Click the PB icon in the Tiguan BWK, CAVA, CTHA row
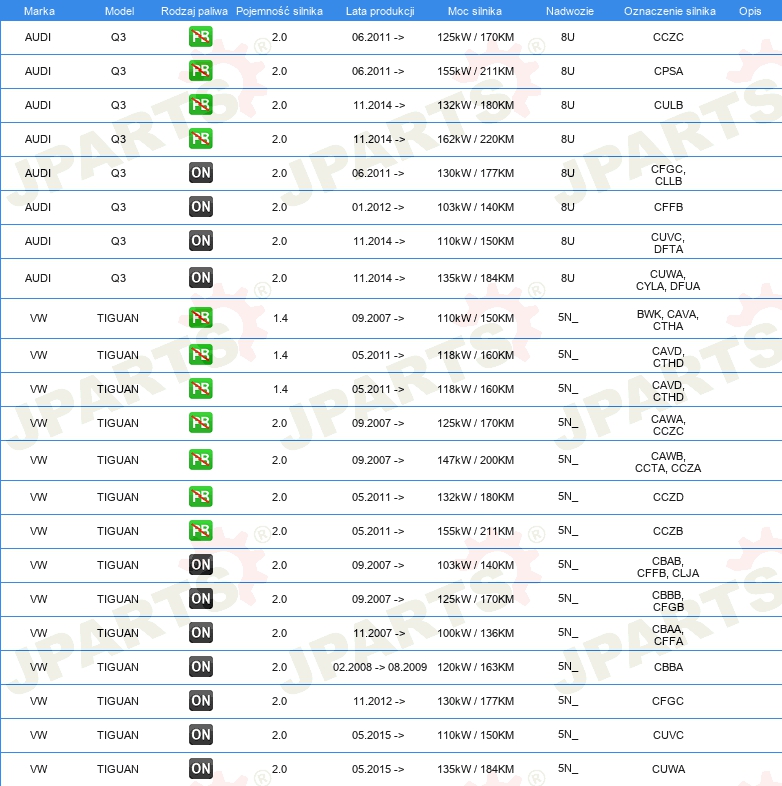The width and height of the screenshot is (782, 786). [x=201, y=318]
